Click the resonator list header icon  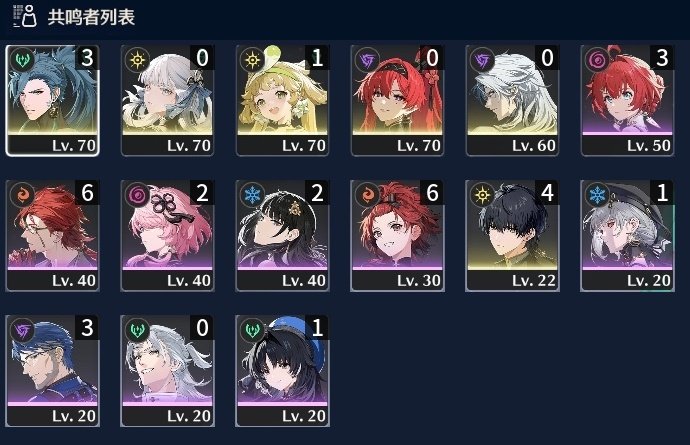(25, 16)
